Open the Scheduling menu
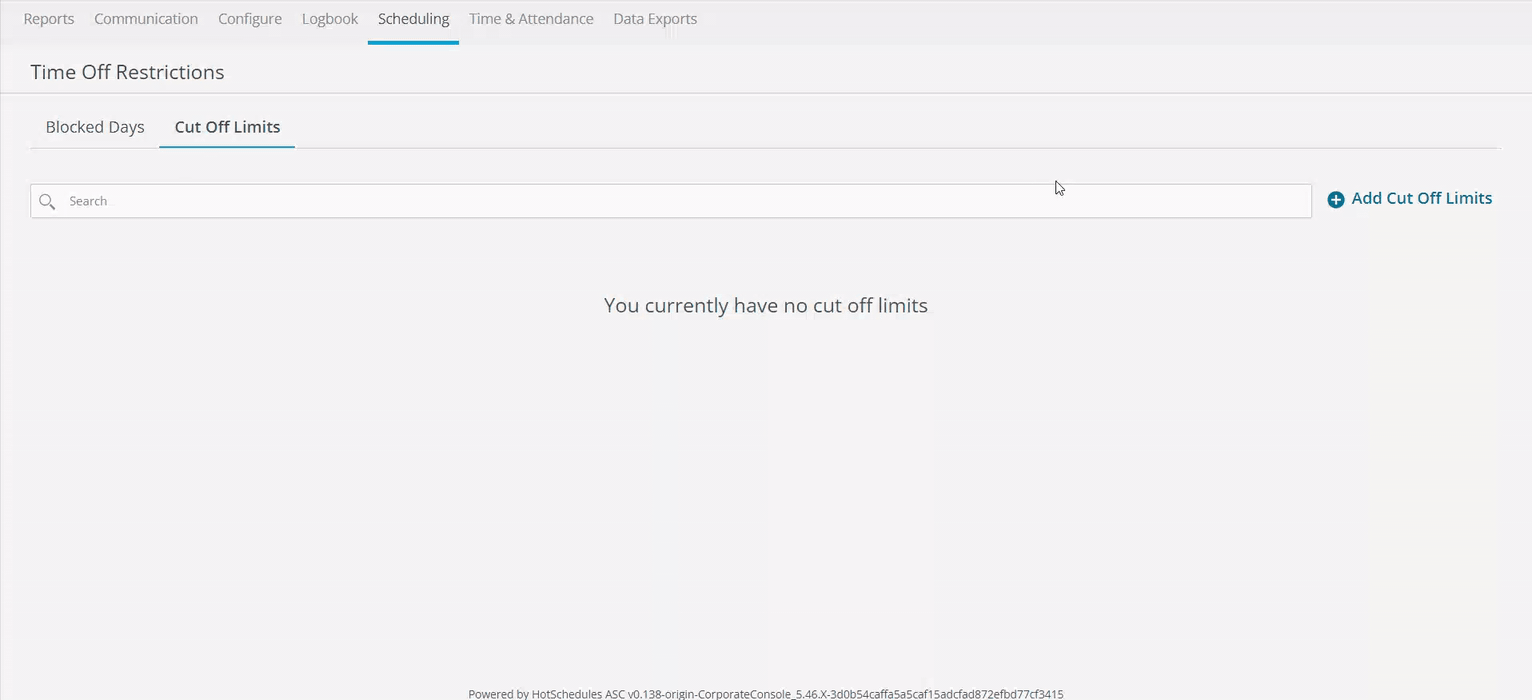Screen dimensions: 1532x700 click(413, 19)
